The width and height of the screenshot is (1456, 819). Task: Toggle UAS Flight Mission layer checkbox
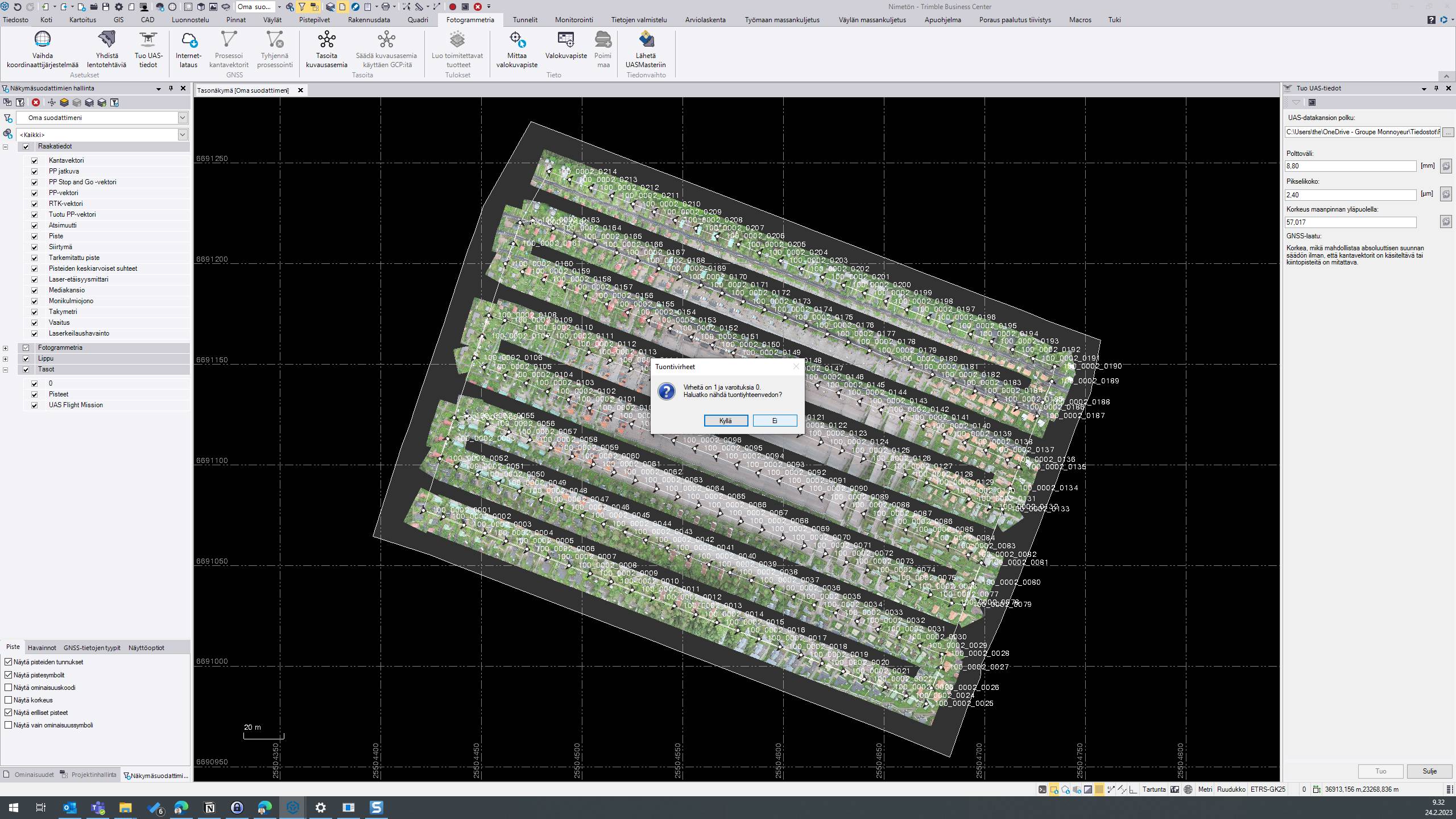[35, 406]
